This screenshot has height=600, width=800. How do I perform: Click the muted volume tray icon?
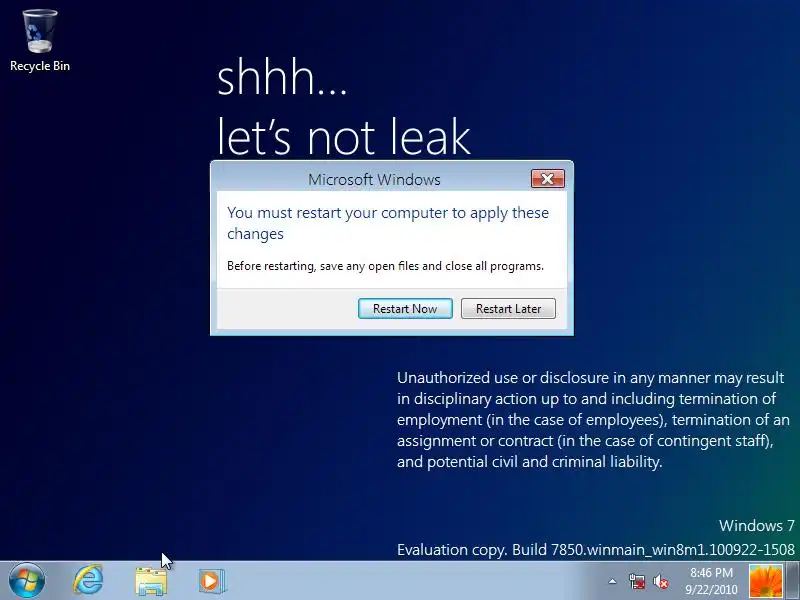pyautogui.click(x=661, y=582)
